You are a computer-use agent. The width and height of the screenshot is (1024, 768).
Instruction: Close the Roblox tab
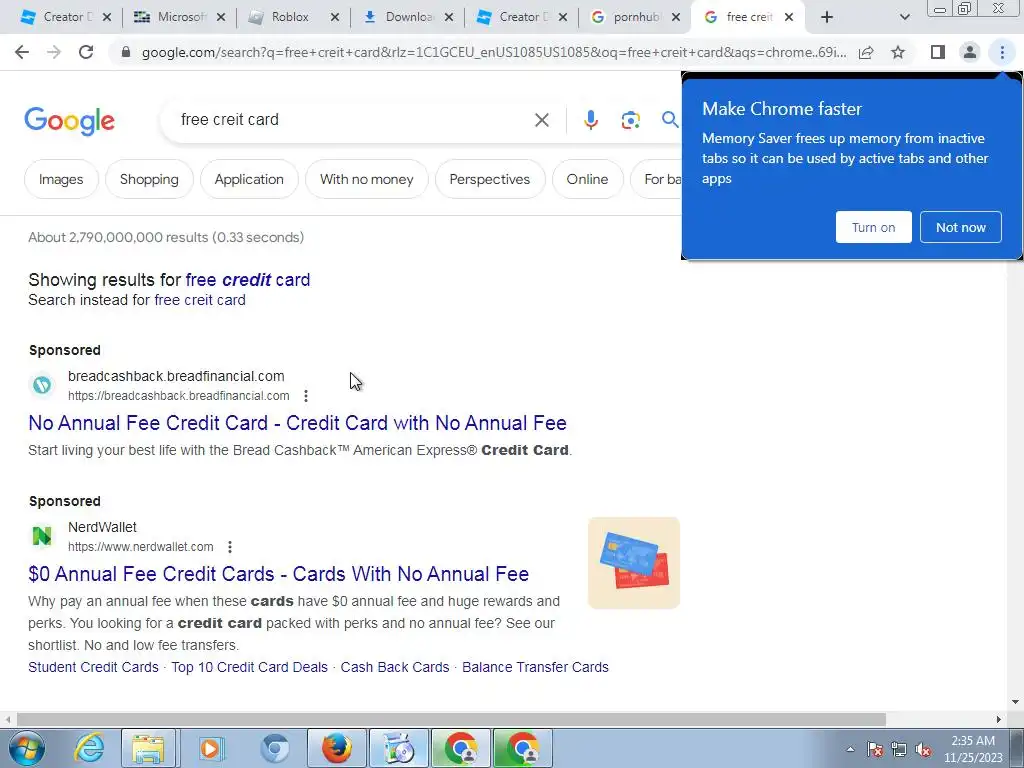click(334, 17)
